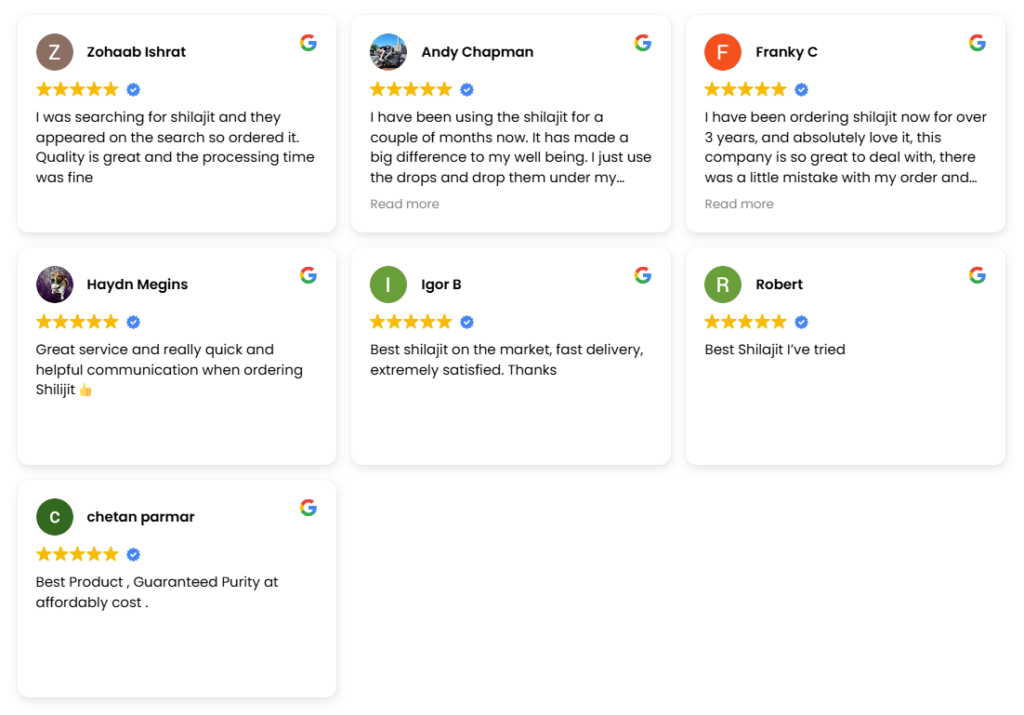This screenshot has height=715, width=1024.
Task: Click the Google icon on Igor B's review
Action: (x=642, y=275)
